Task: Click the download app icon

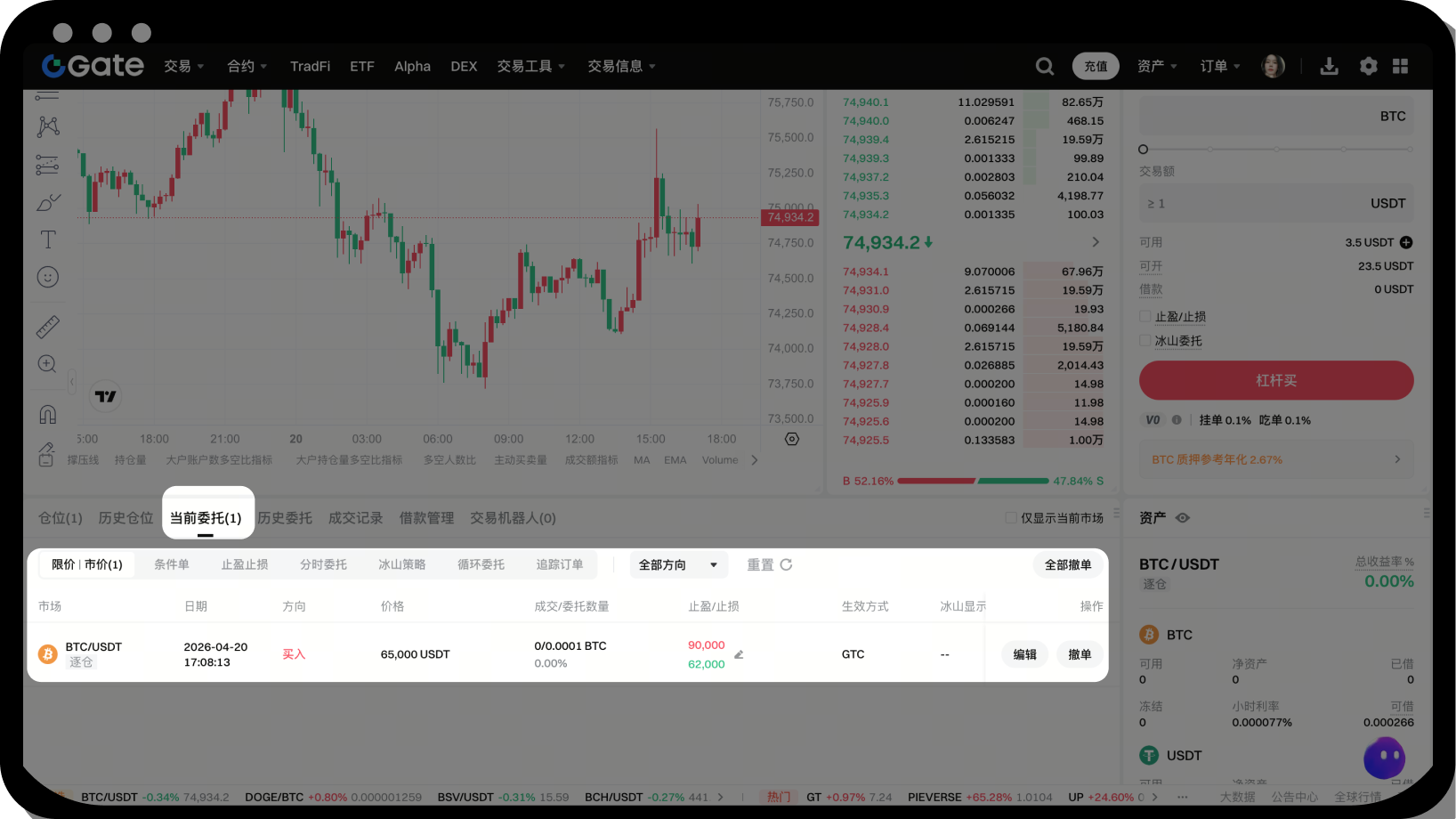Action: (x=1329, y=67)
